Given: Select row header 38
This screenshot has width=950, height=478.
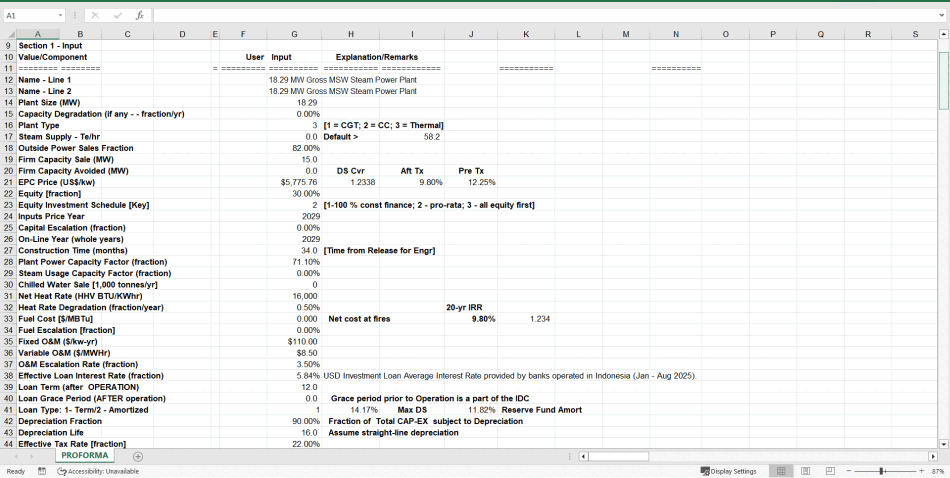Looking at the screenshot, I should (8, 376).
